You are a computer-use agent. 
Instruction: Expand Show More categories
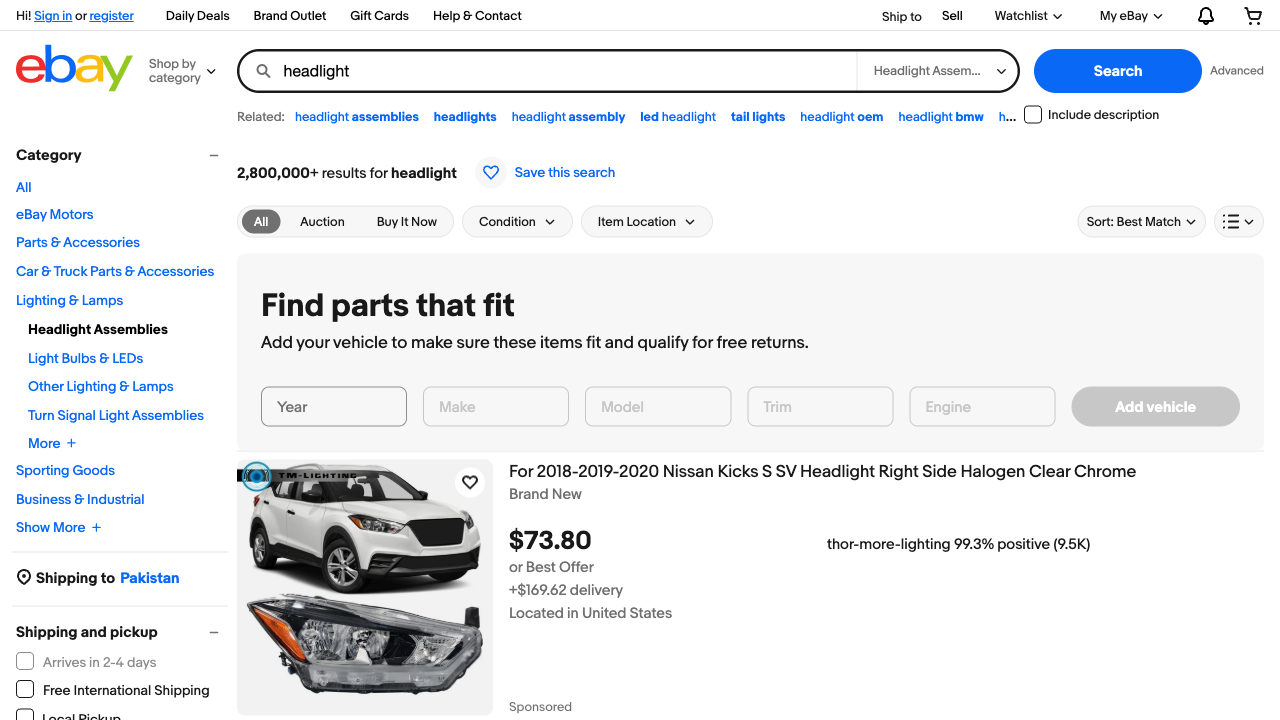[58, 527]
